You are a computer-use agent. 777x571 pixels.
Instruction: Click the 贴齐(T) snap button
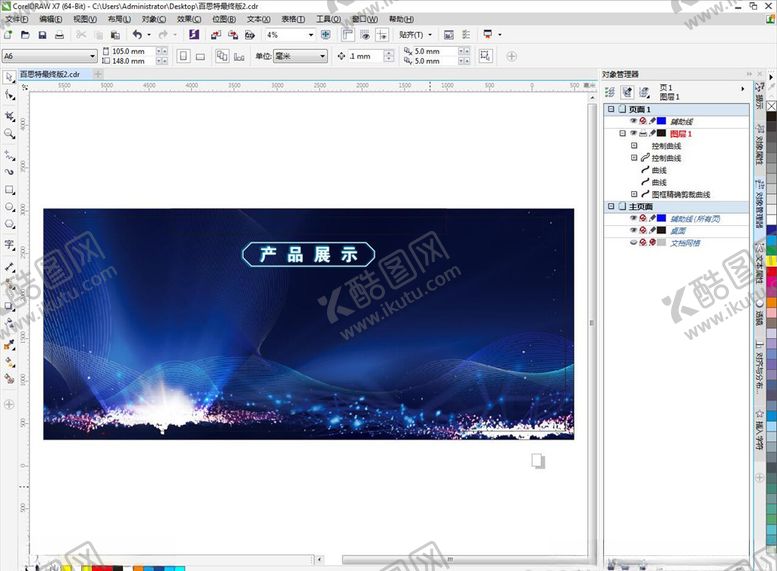coord(416,34)
